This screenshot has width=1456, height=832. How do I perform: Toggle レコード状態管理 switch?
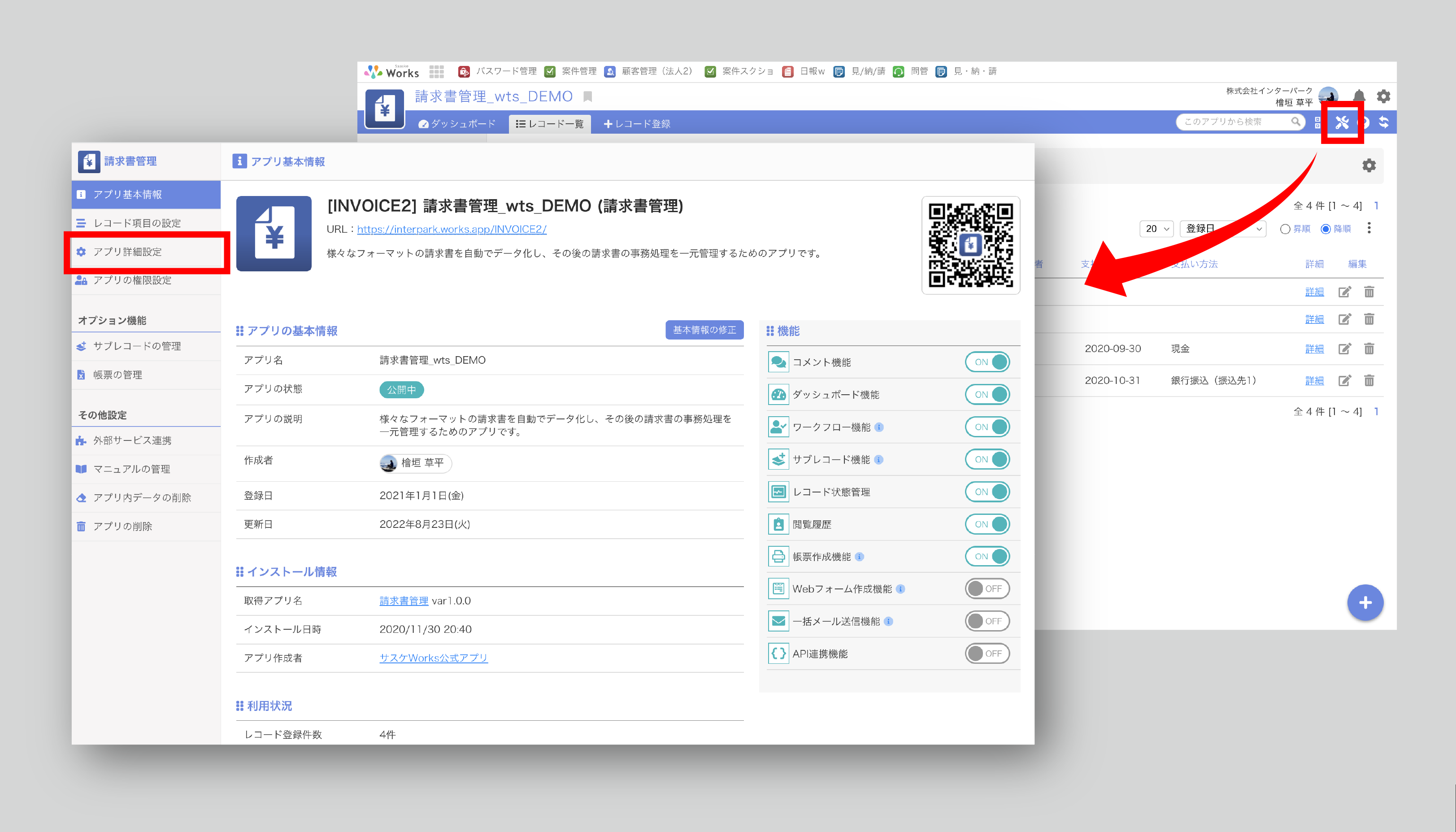pyautogui.click(x=987, y=492)
